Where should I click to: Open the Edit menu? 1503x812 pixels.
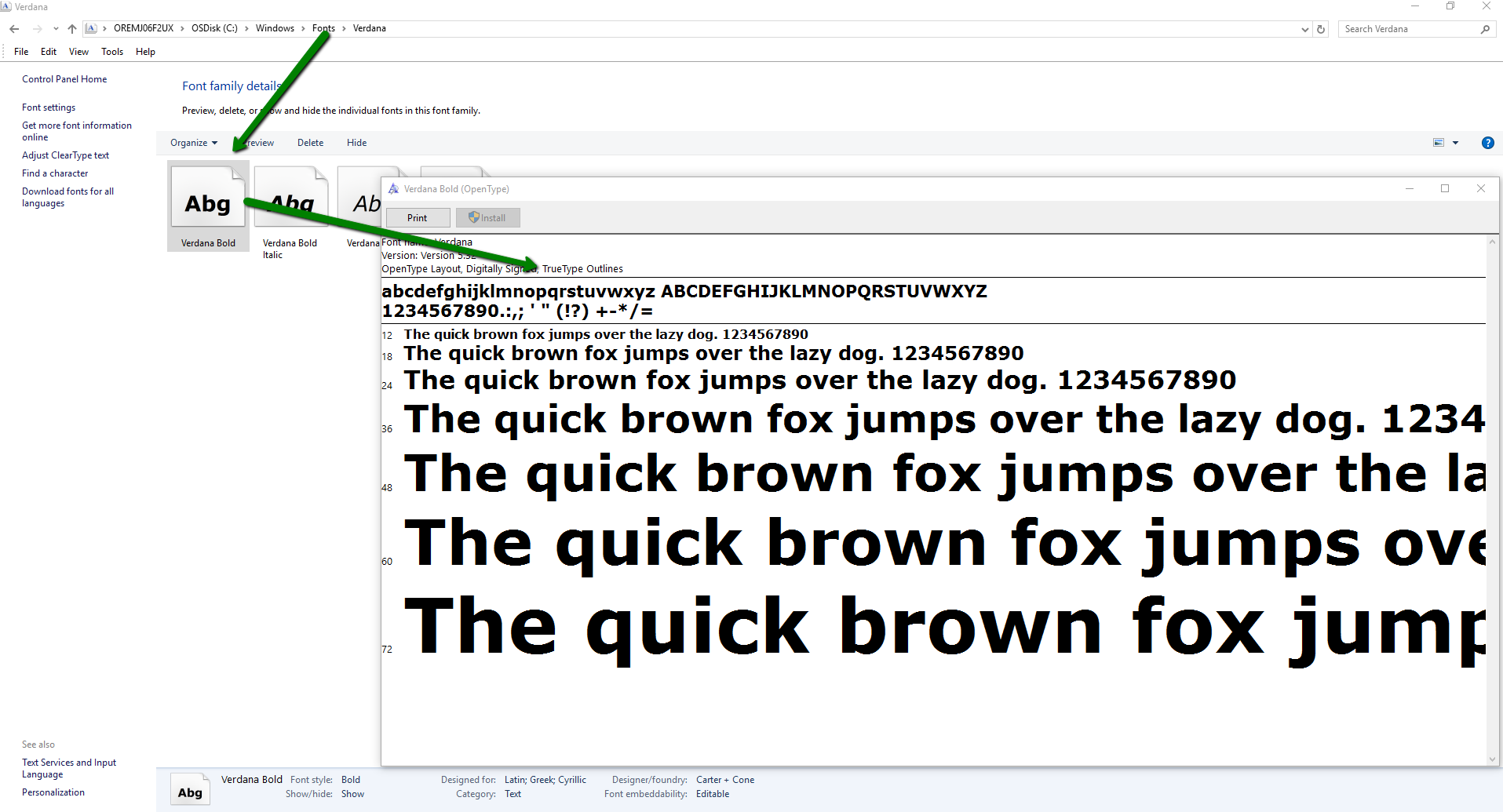coord(49,52)
